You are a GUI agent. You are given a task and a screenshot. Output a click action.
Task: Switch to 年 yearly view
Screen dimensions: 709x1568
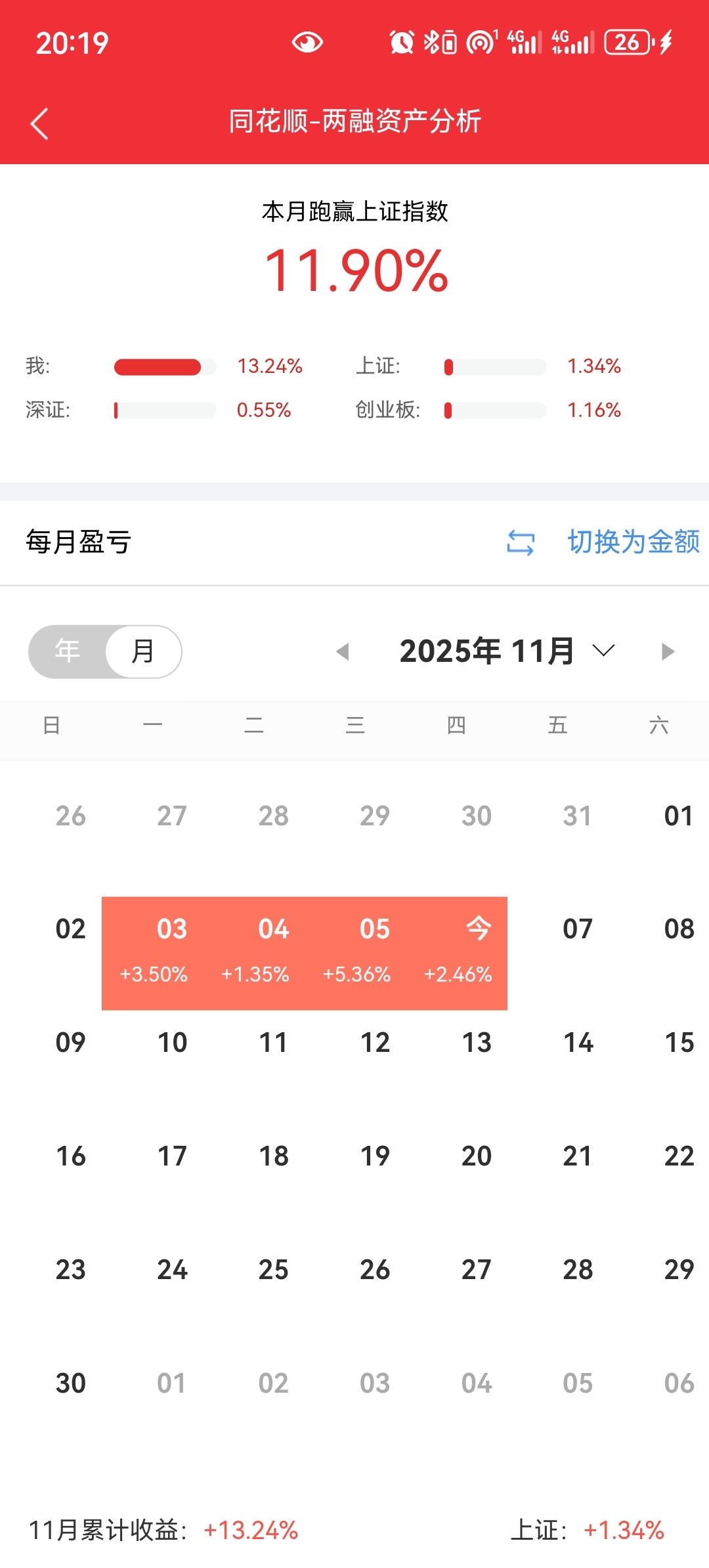[x=68, y=651]
